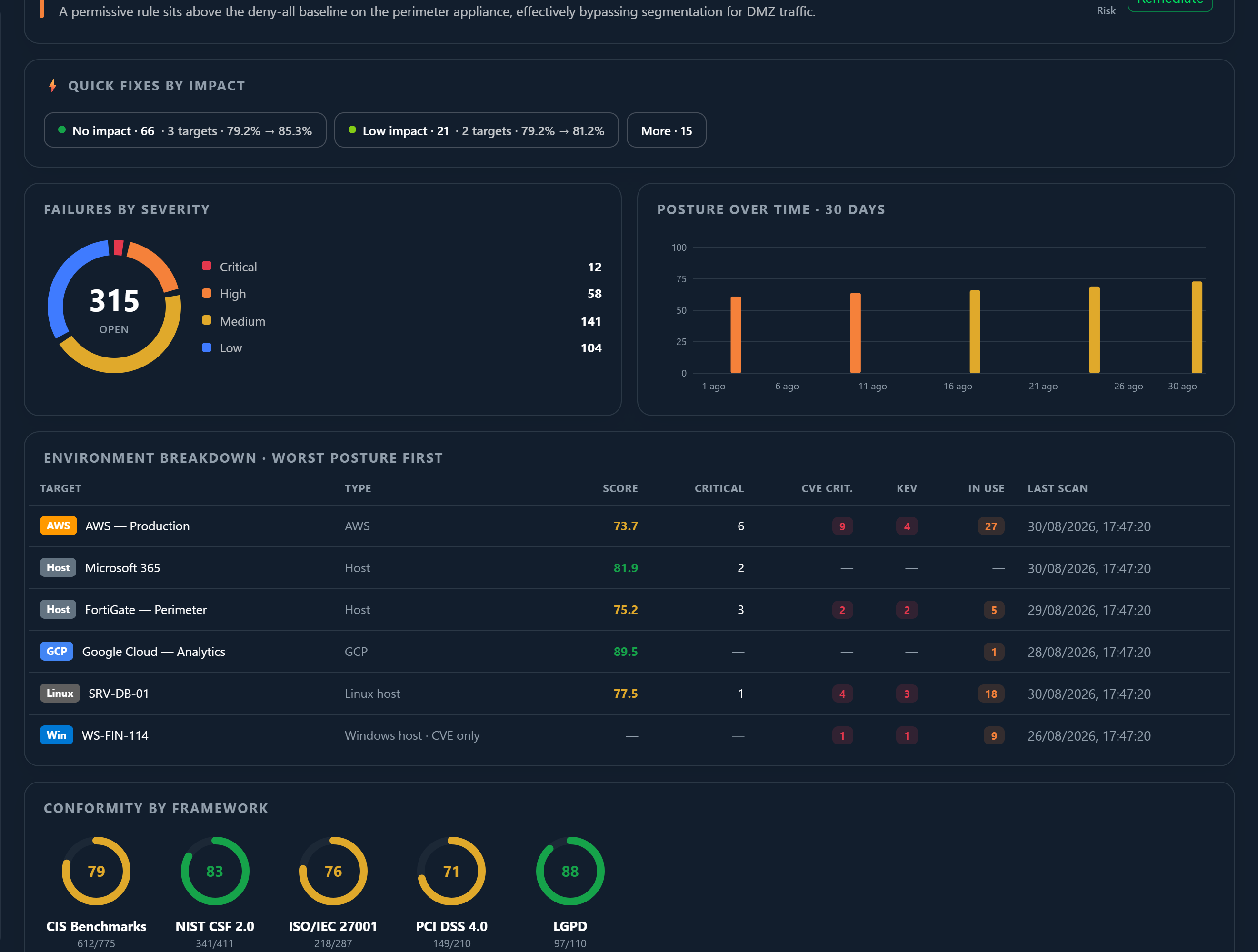This screenshot has height=952, width=1258.
Task: Click the Host badge beside Microsoft 365
Action: 58,567
